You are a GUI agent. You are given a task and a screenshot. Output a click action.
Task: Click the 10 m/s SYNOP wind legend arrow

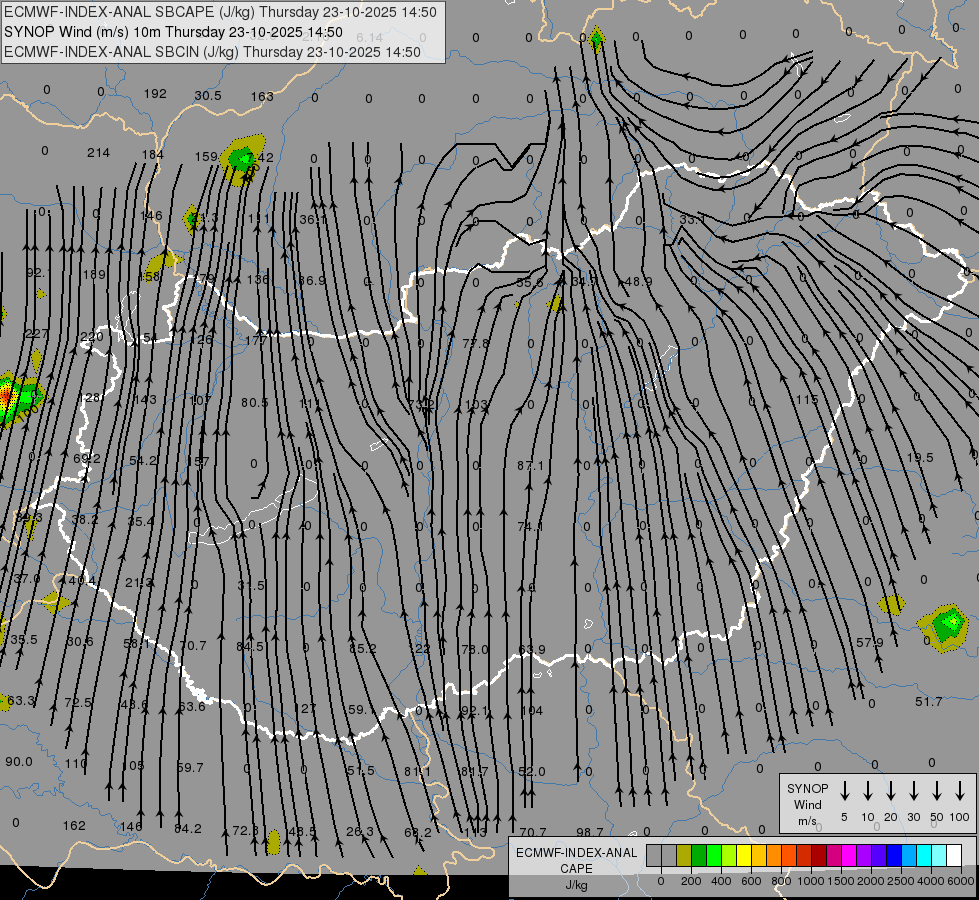(x=868, y=791)
